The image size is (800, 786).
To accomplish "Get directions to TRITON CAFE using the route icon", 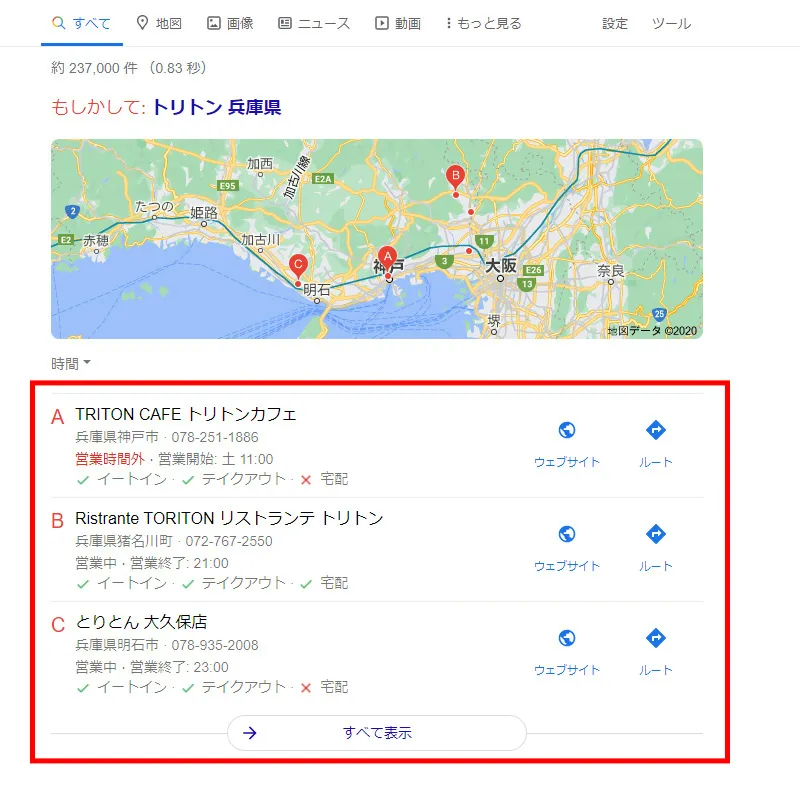I will click(x=655, y=429).
